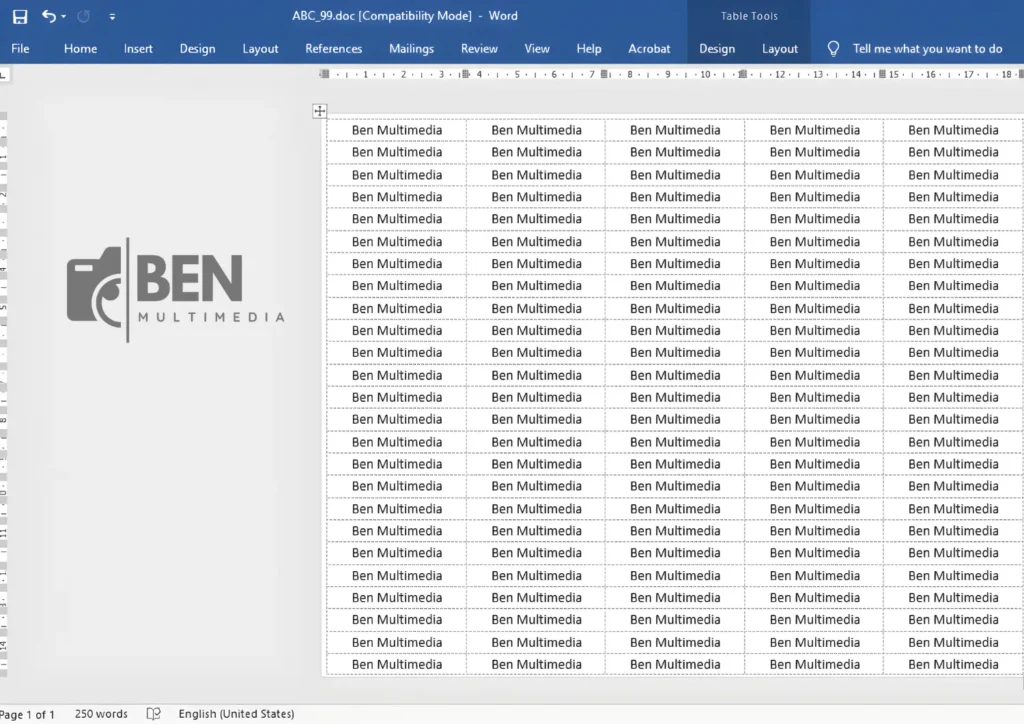Open the Customize Quick Access Toolbar dropdown

112,17
